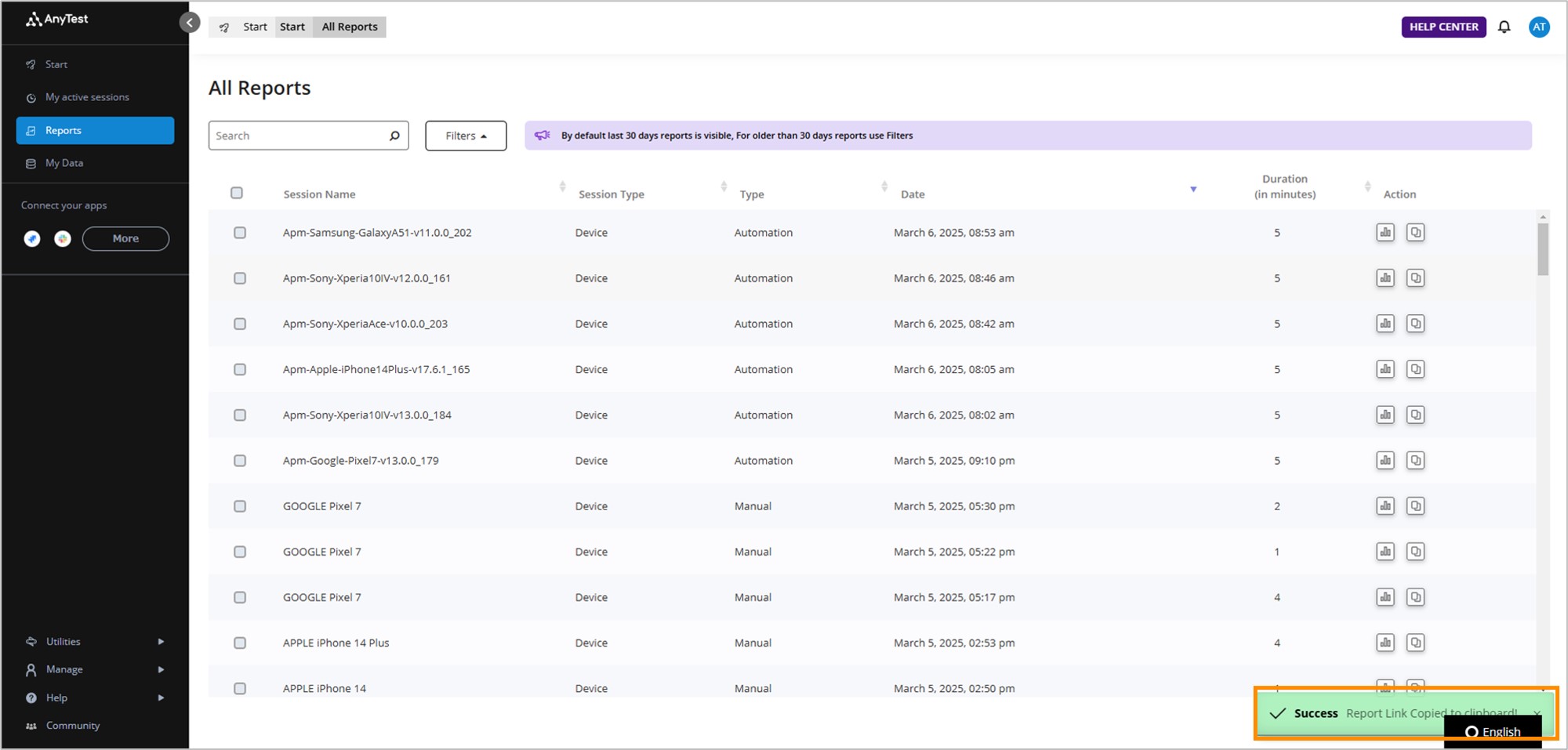This screenshot has width=1568, height=750.
Task: Open the Slack connected app icon
Action: pos(63,239)
